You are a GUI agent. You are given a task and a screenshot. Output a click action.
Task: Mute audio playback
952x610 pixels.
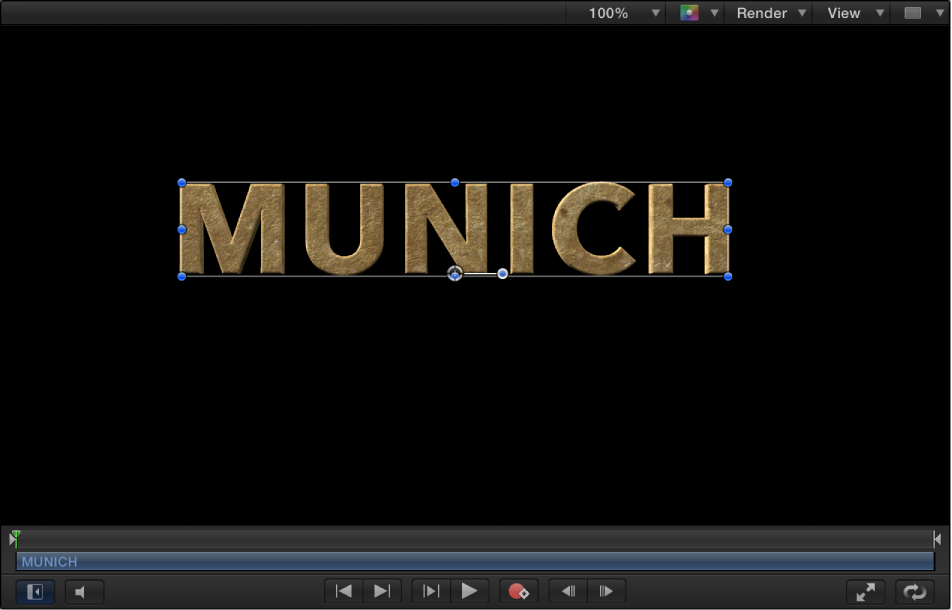tap(84, 591)
